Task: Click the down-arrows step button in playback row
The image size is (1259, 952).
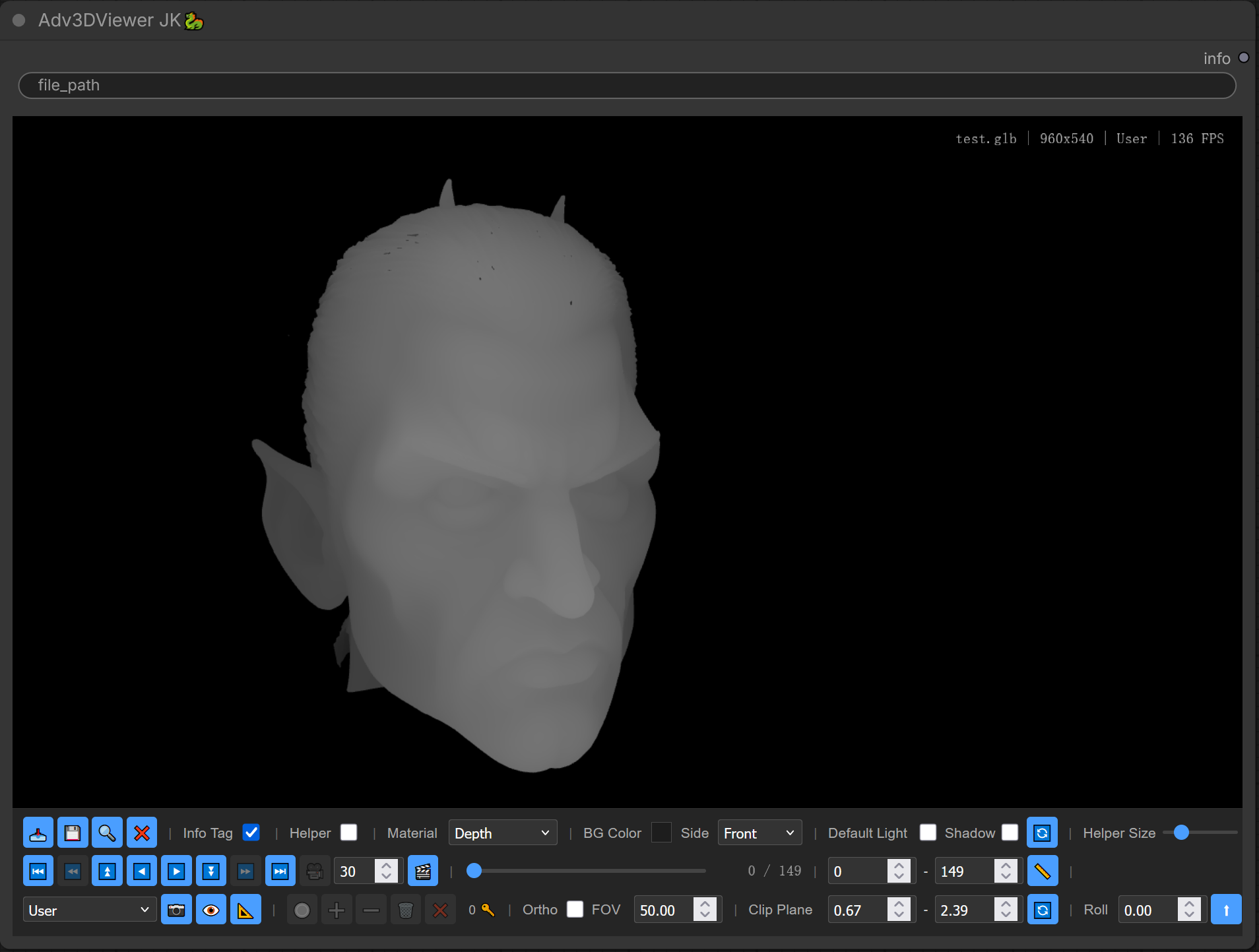Action: point(211,871)
